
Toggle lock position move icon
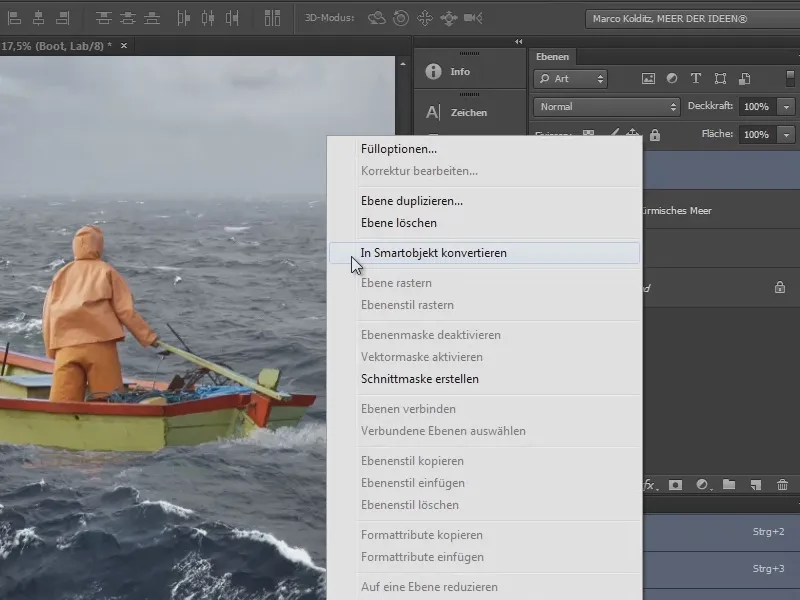[633, 134]
